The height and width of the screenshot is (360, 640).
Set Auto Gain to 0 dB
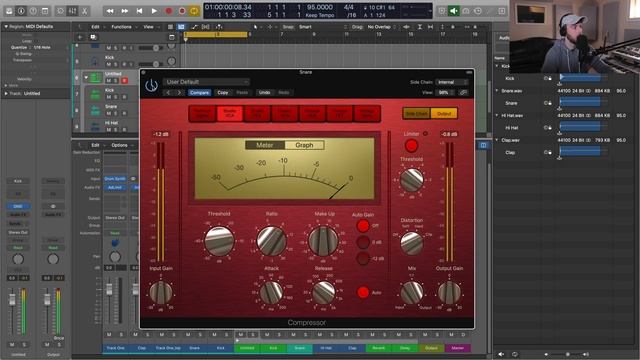point(362,242)
